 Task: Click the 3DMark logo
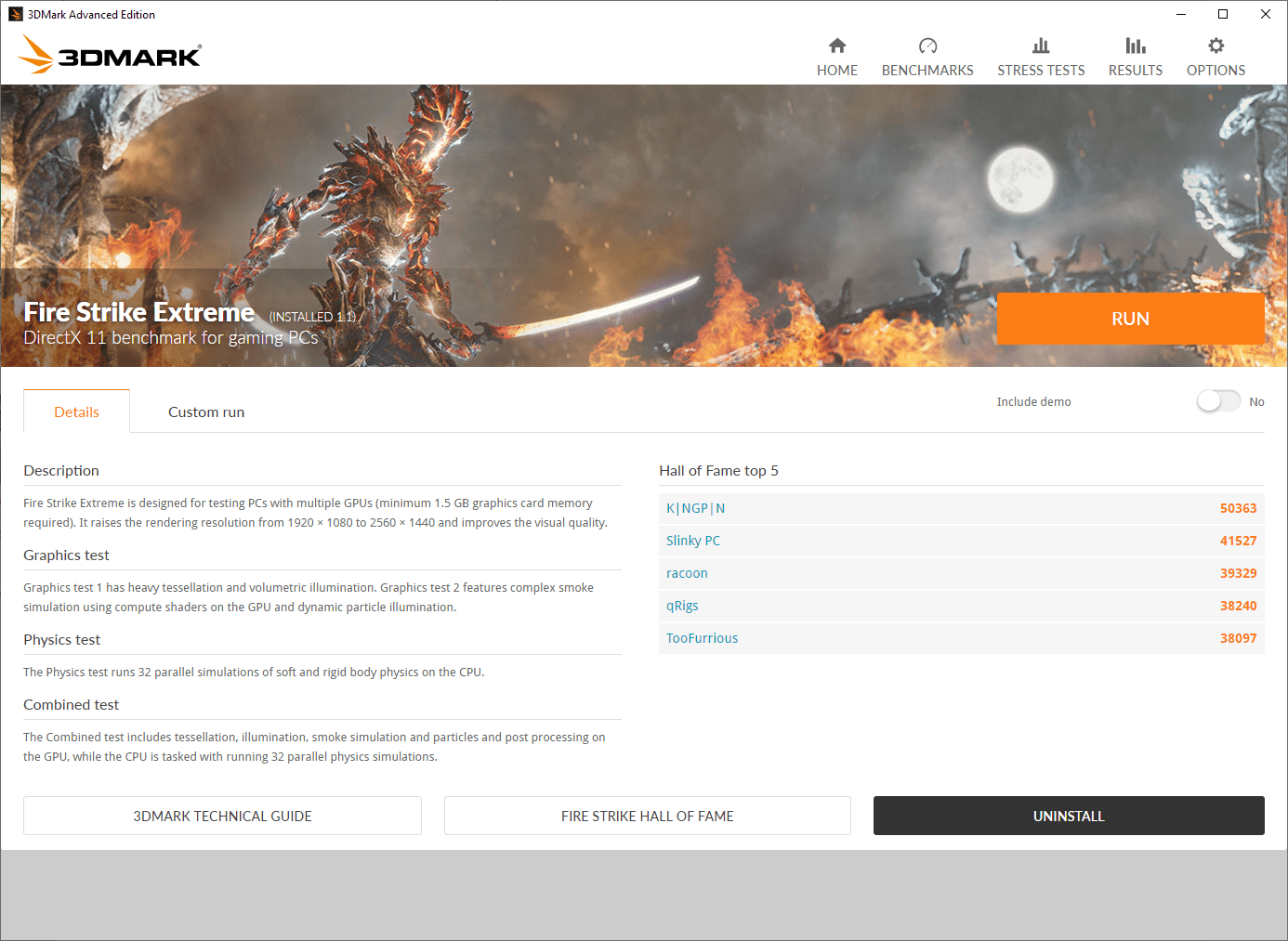click(x=110, y=55)
